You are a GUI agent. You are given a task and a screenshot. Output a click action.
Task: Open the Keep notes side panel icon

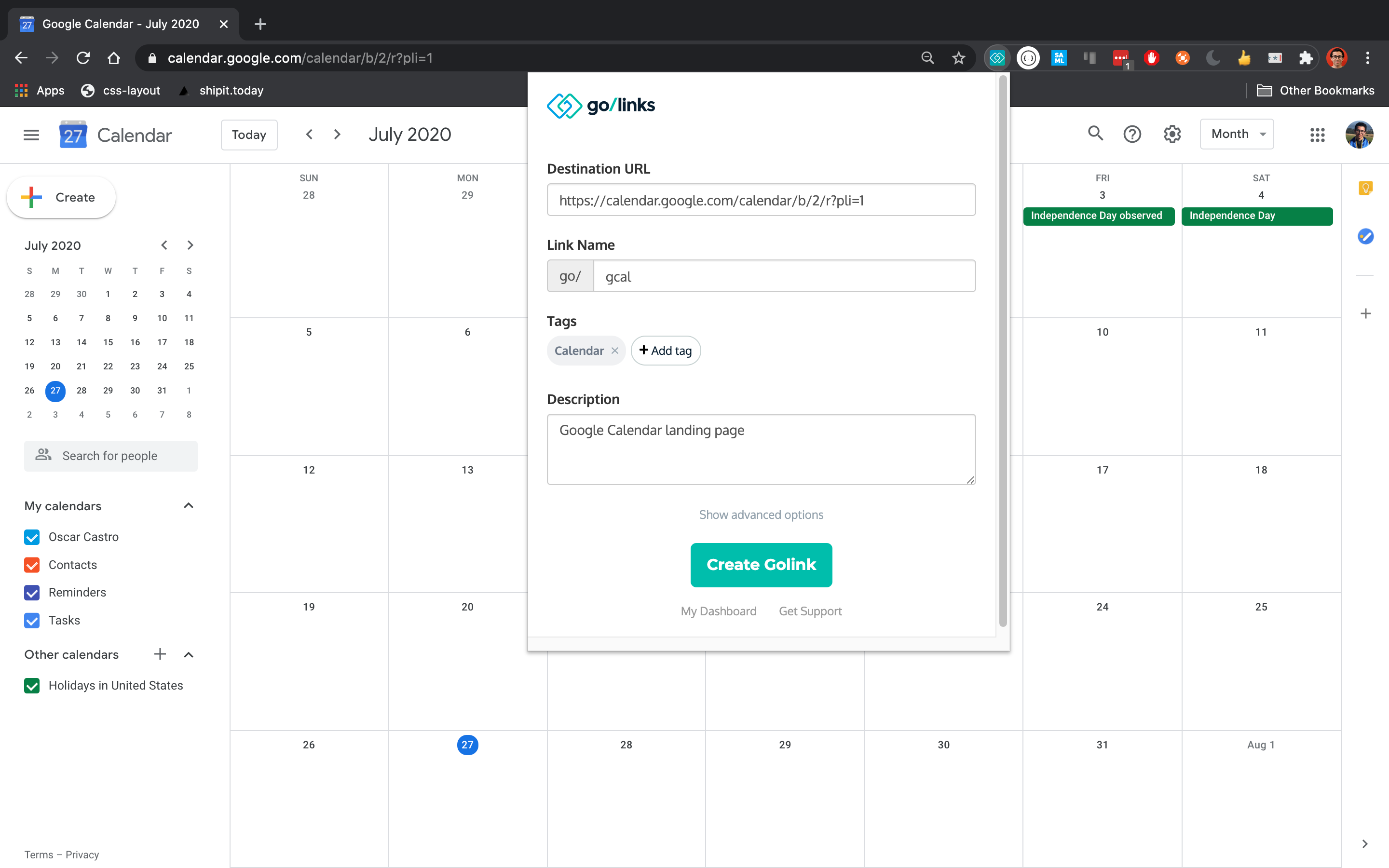1365,188
